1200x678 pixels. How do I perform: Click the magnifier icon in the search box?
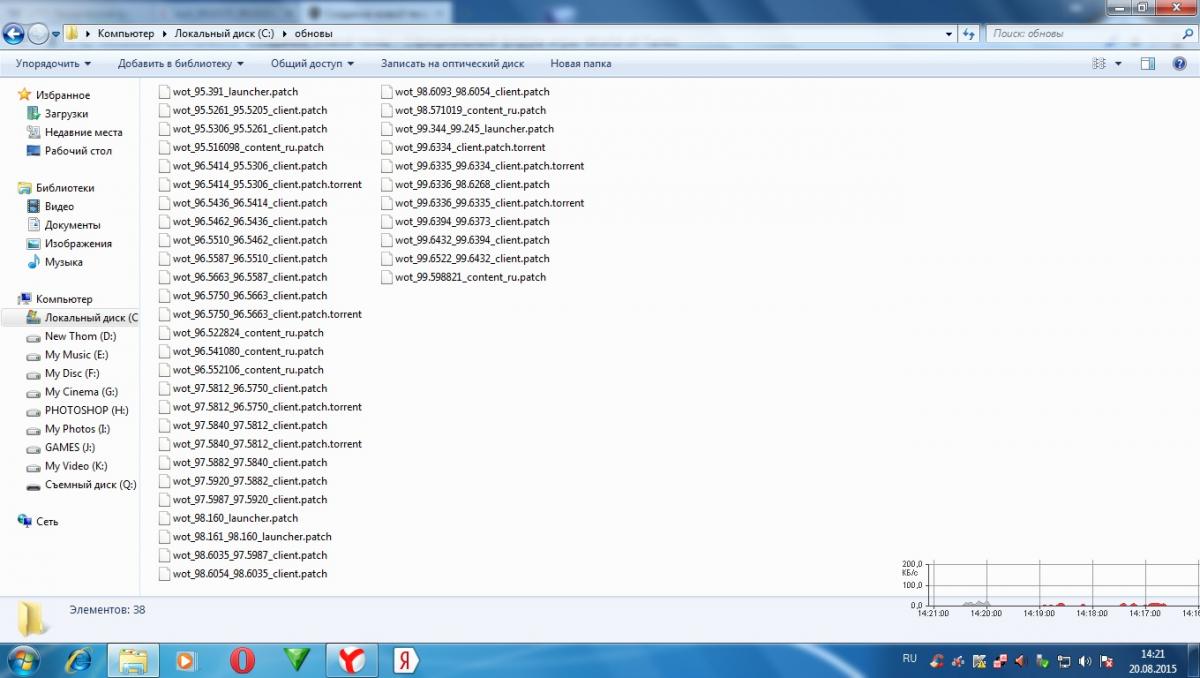pyautogui.click(x=1187, y=33)
